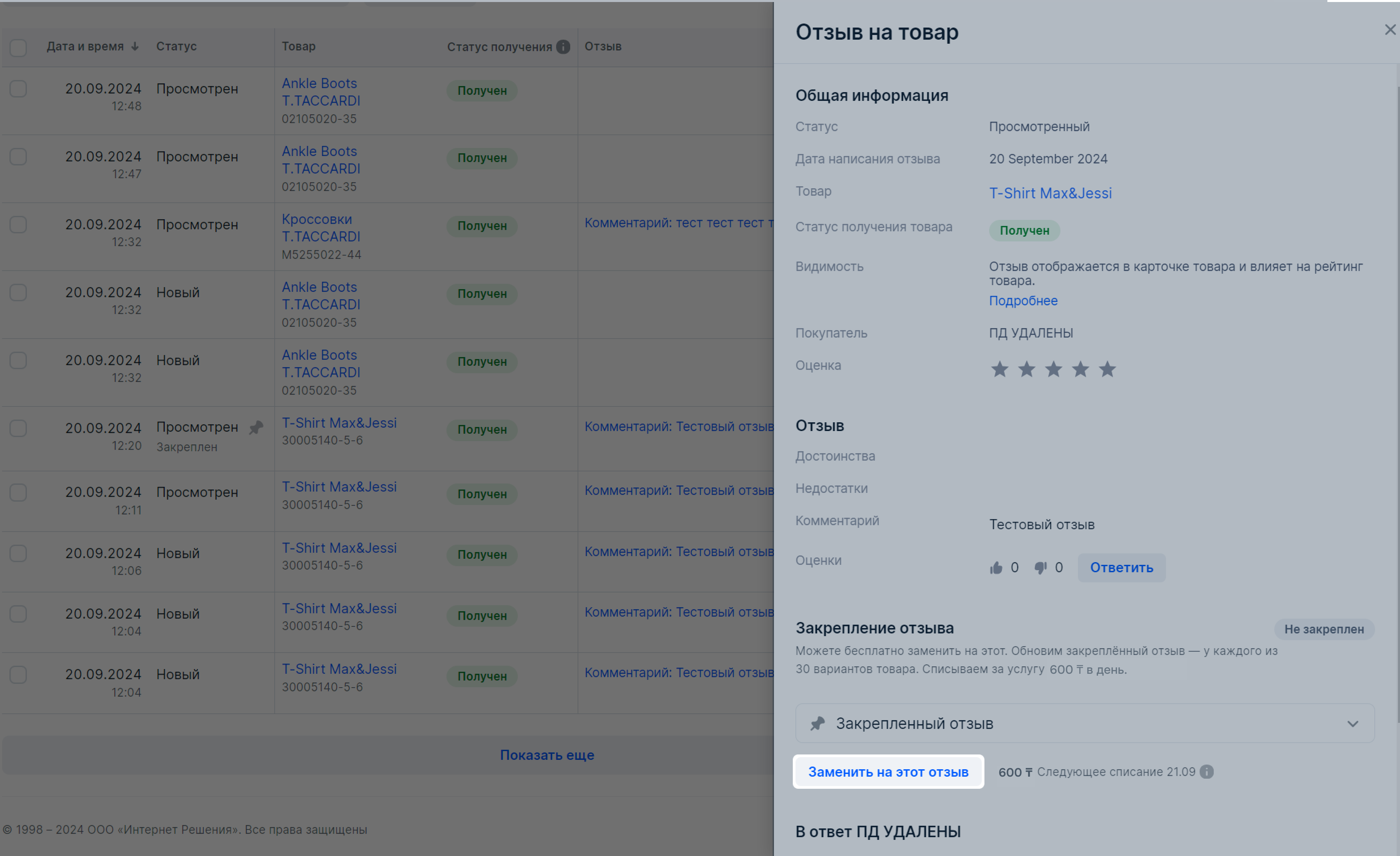The height and width of the screenshot is (856, 1400).
Task: Click the ПД УДАЛЕНЫ buyer value
Action: 1031,333
